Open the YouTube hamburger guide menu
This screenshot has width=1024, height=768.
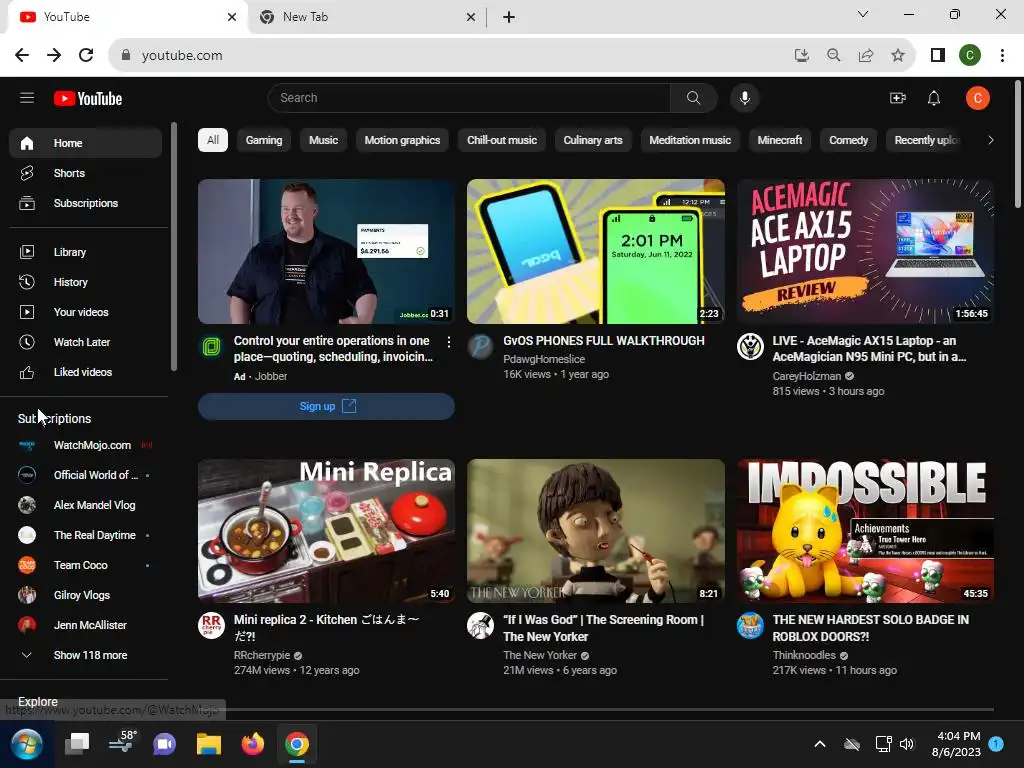click(x=27, y=98)
